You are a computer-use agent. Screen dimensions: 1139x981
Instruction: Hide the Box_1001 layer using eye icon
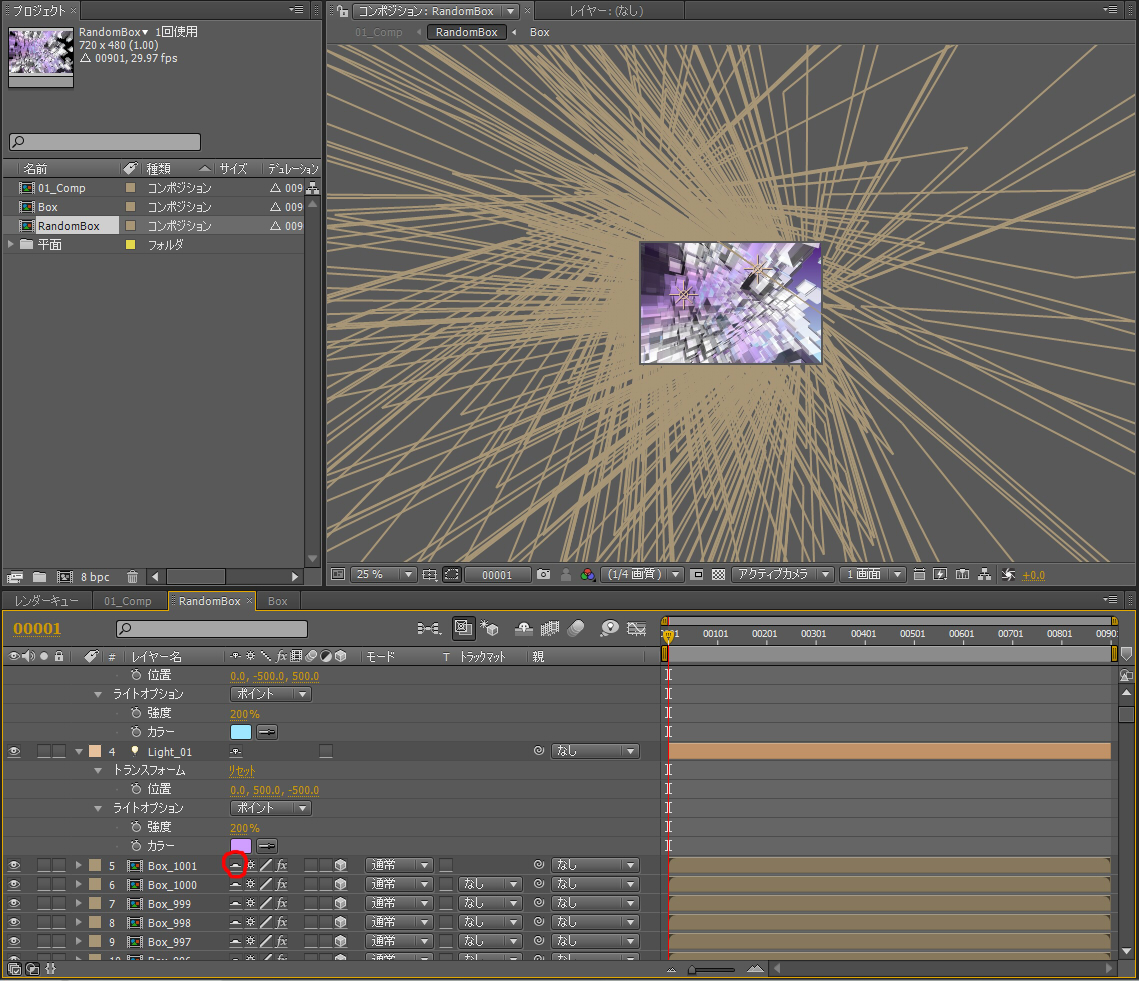[14, 866]
